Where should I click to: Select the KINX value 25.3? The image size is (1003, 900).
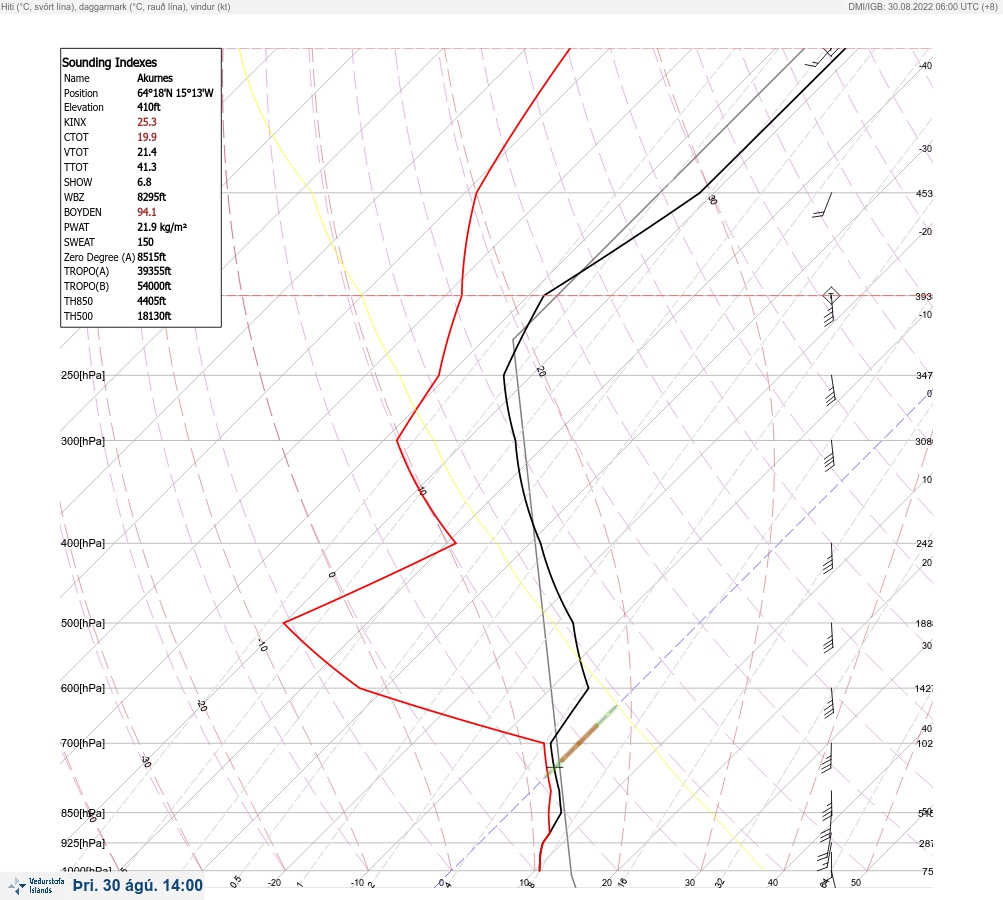[x=147, y=122]
